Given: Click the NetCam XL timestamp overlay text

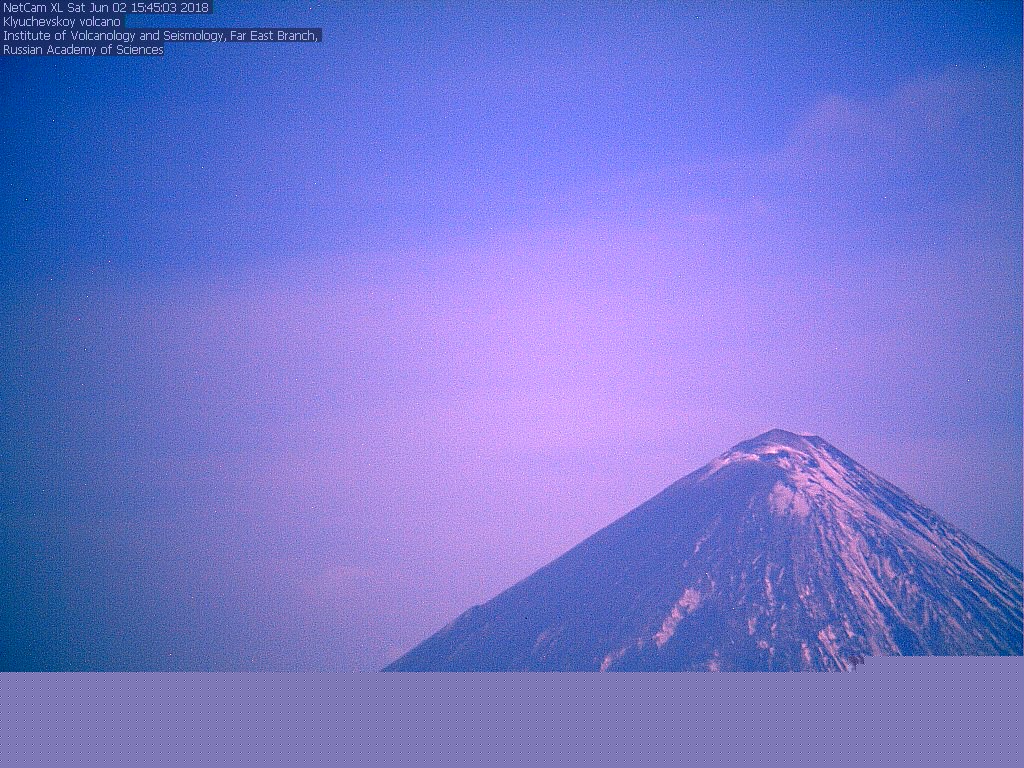Looking at the screenshot, I should 106,8.
